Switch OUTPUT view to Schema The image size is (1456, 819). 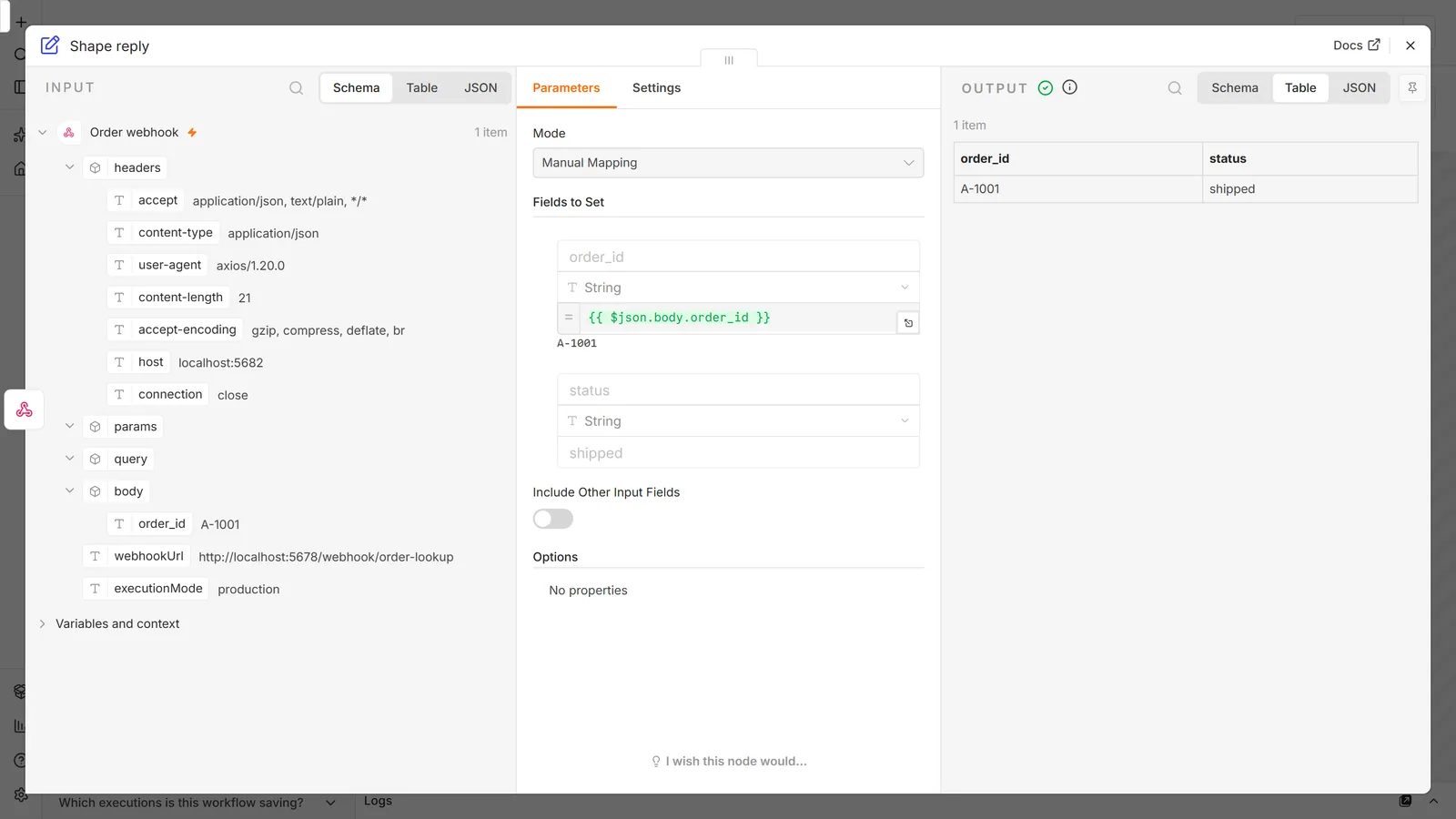point(1235,88)
